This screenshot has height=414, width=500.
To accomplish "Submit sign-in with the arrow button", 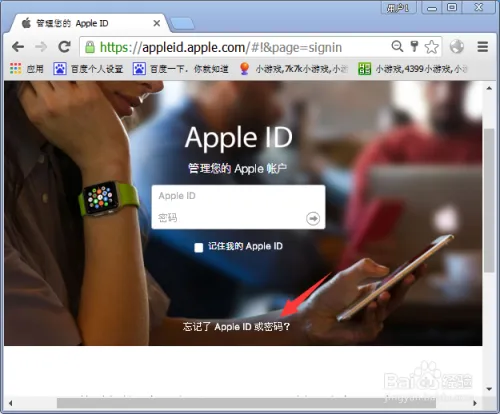I will coord(313,219).
